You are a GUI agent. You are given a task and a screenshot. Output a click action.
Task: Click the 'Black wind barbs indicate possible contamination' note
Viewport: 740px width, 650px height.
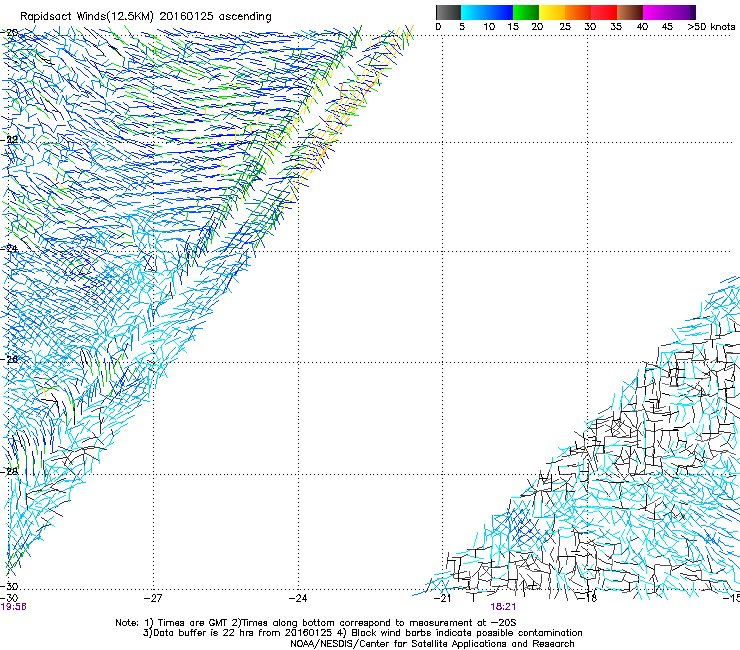[x=467, y=633]
